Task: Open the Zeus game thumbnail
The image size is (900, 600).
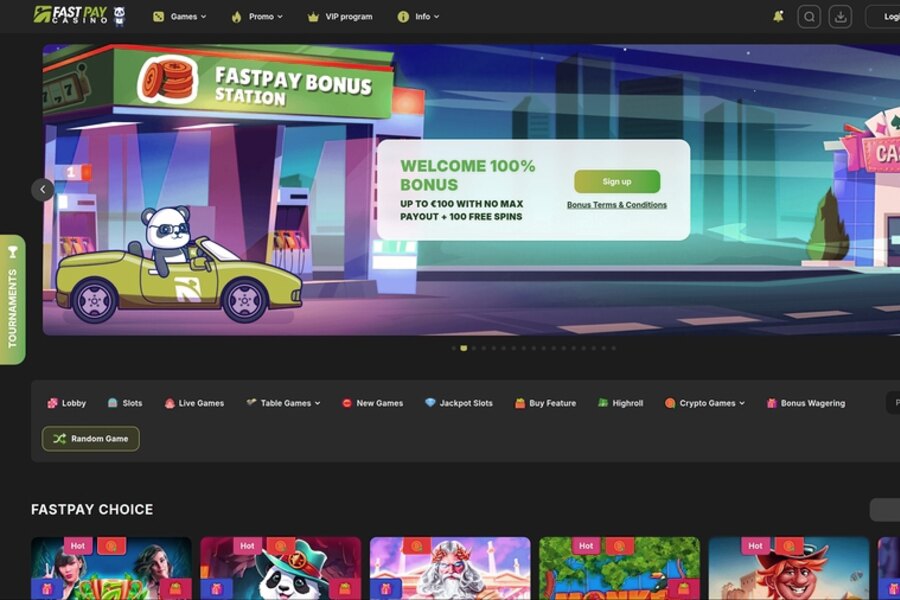Action: pyautogui.click(x=450, y=568)
